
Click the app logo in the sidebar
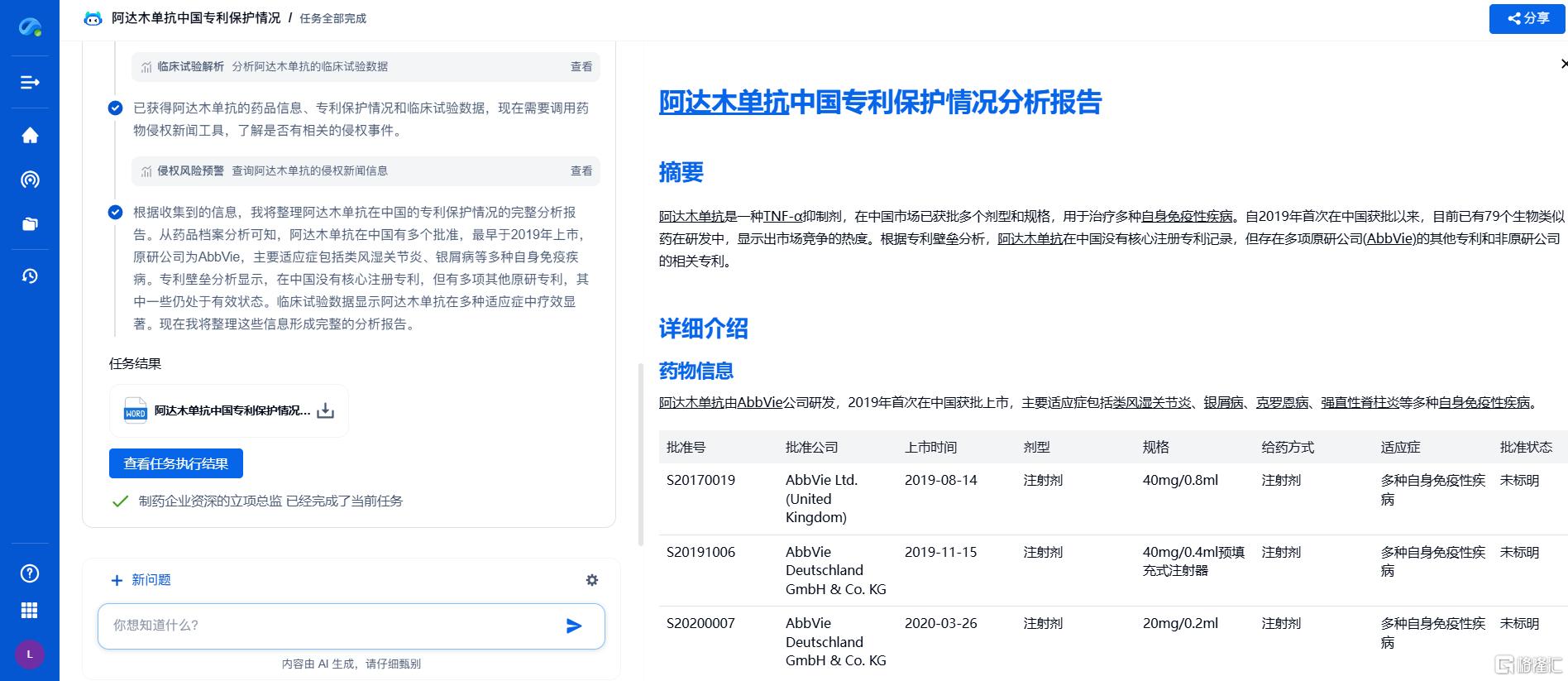tap(30, 27)
